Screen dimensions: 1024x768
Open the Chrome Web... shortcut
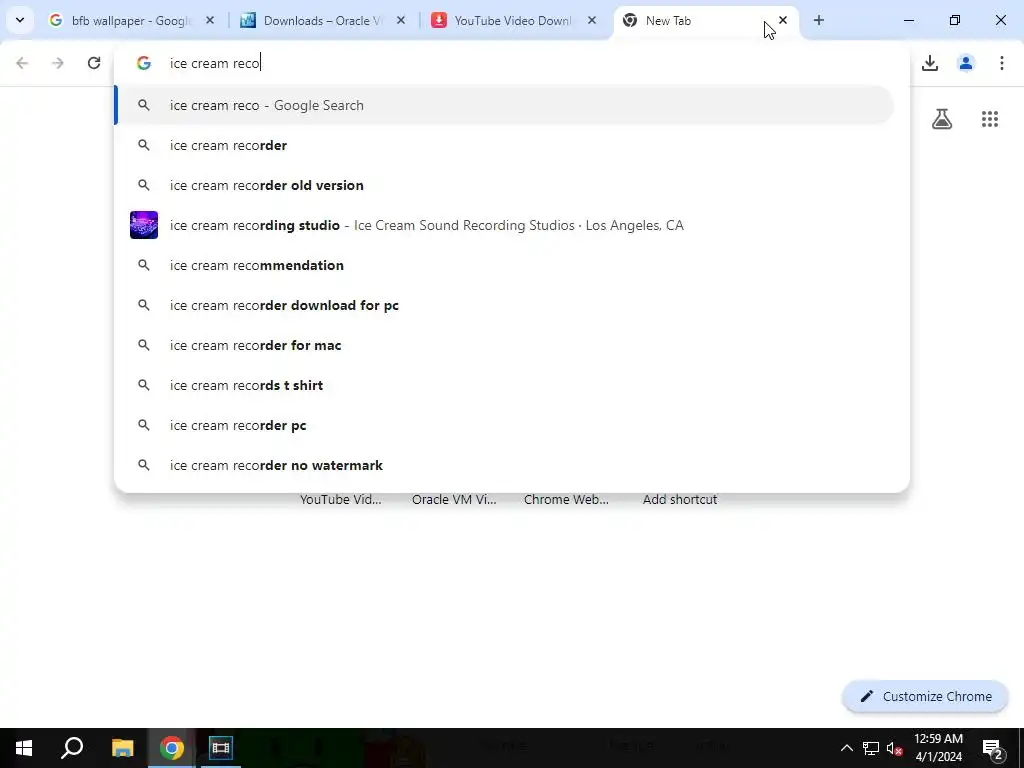[566, 499]
